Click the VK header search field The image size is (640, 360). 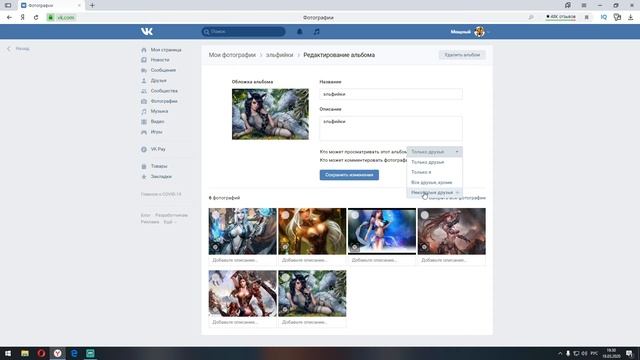243,31
